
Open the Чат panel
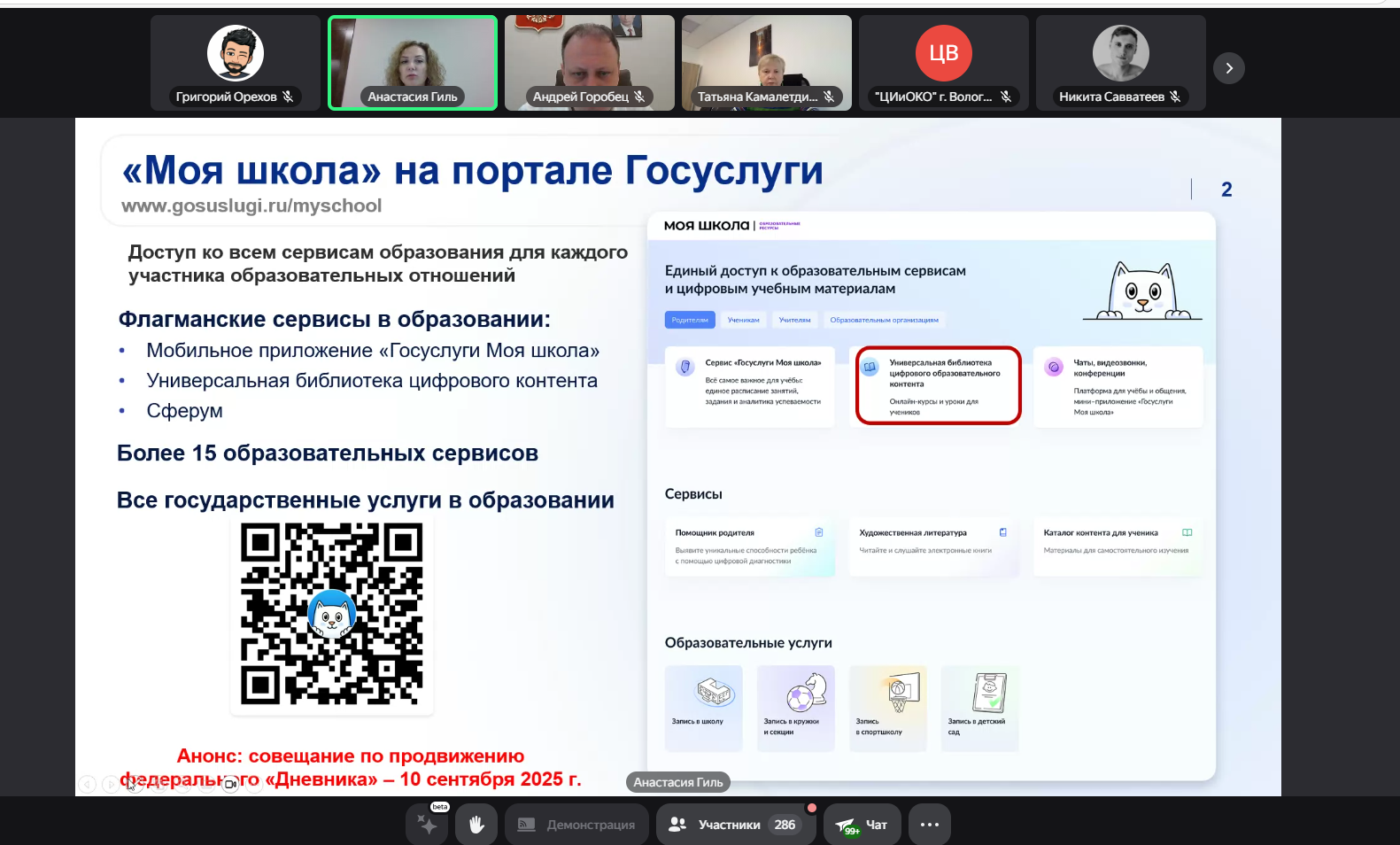(x=862, y=825)
